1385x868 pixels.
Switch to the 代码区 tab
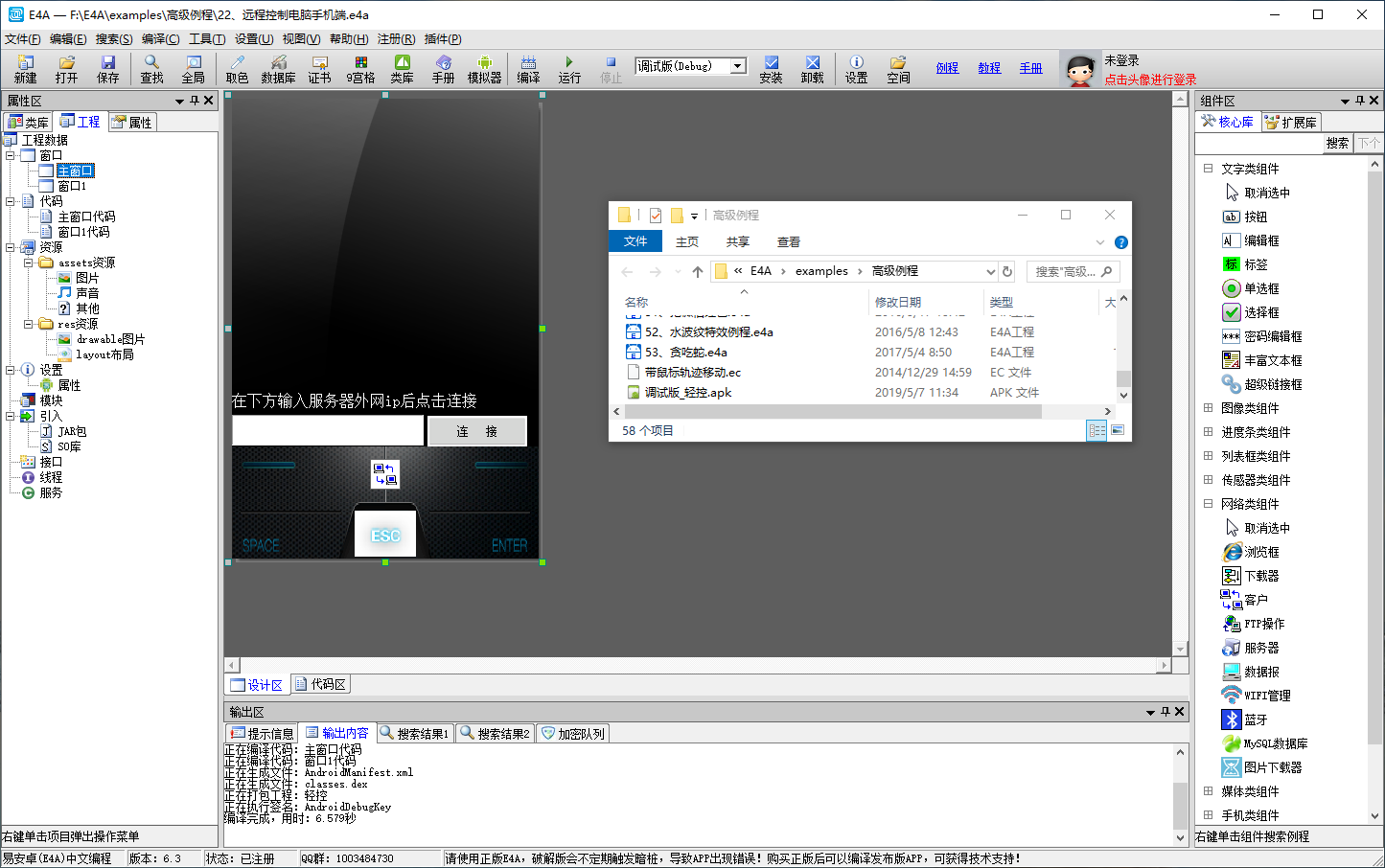coord(320,684)
